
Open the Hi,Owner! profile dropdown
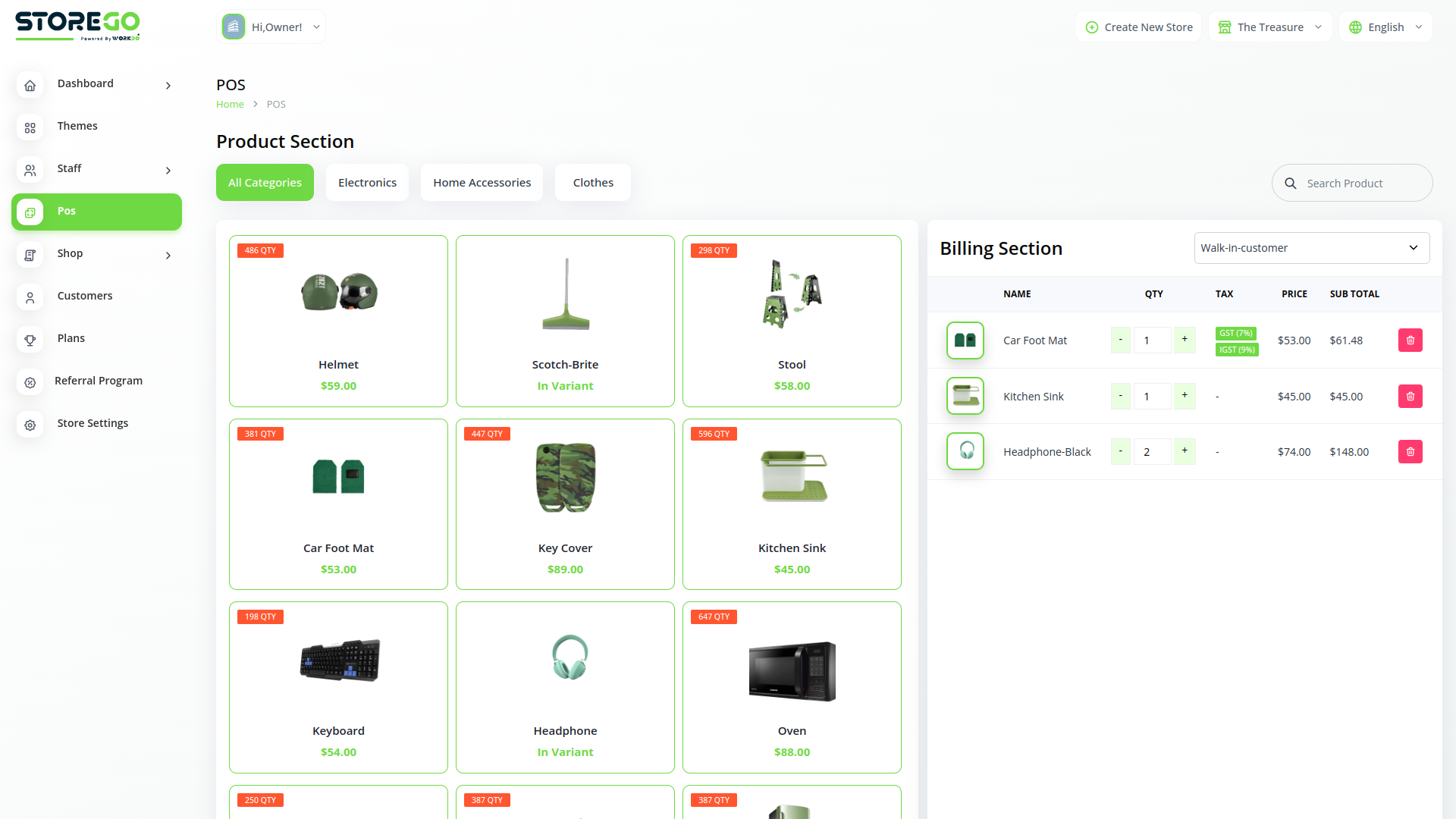pos(271,27)
